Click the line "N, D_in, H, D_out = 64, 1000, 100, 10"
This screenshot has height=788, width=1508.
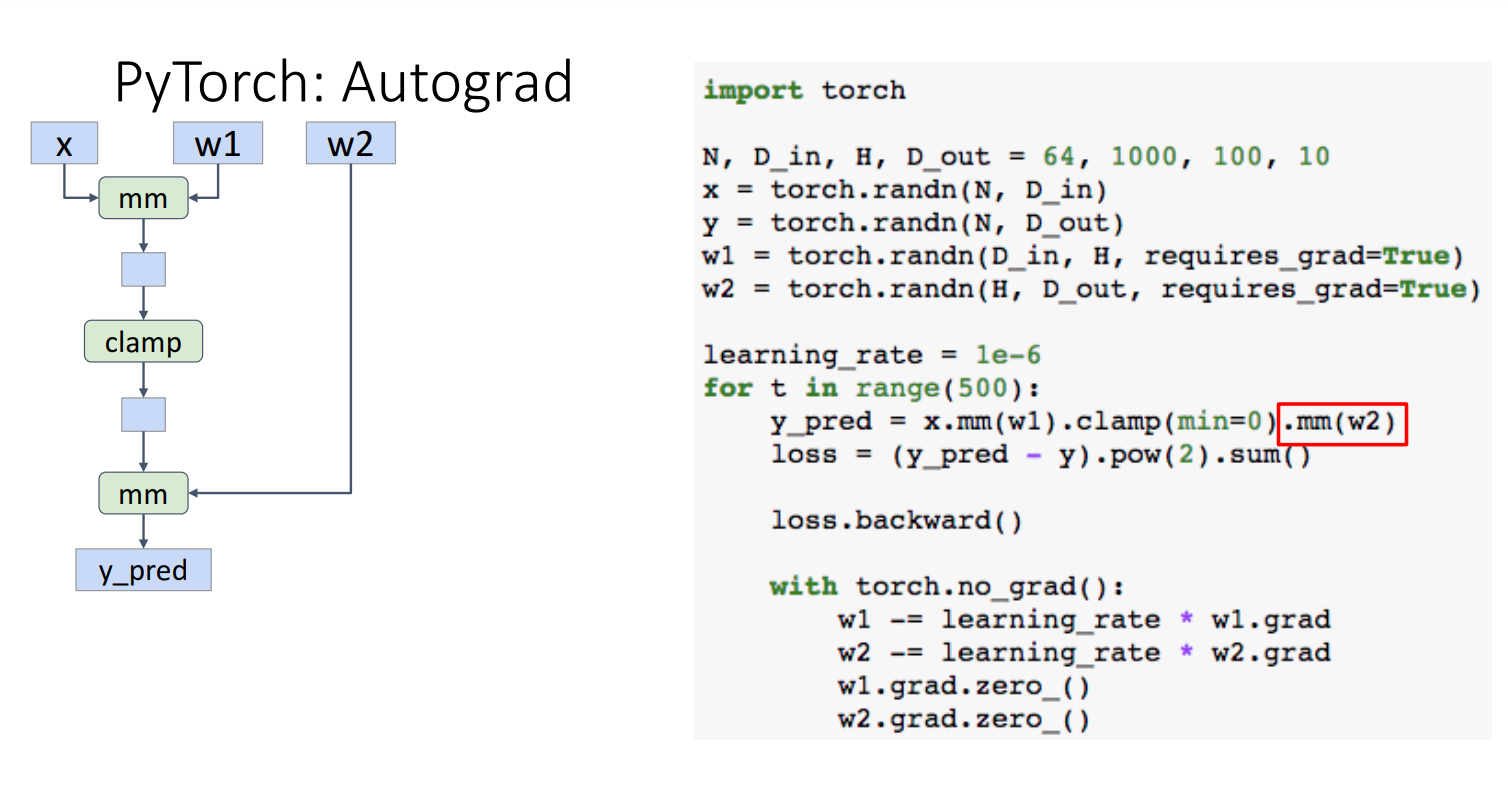pos(1016,157)
